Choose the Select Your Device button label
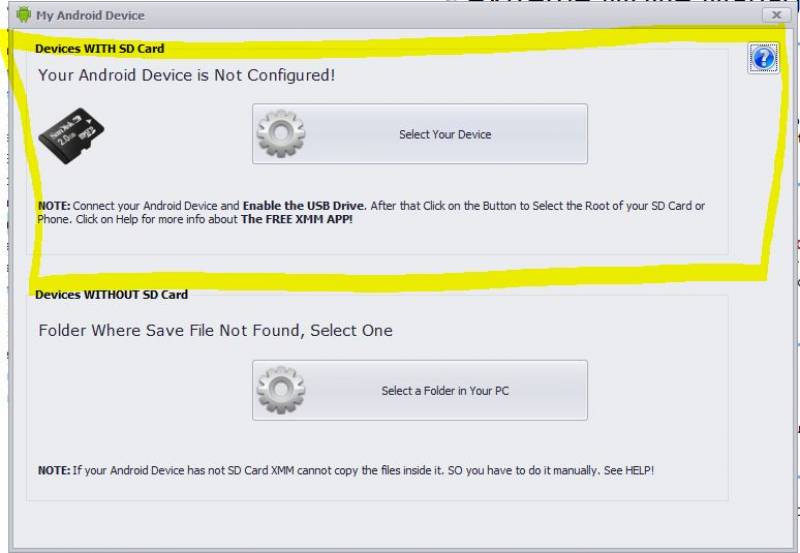Image resolution: width=800 pixels, height=553 pixels. (x=445, y=134)
